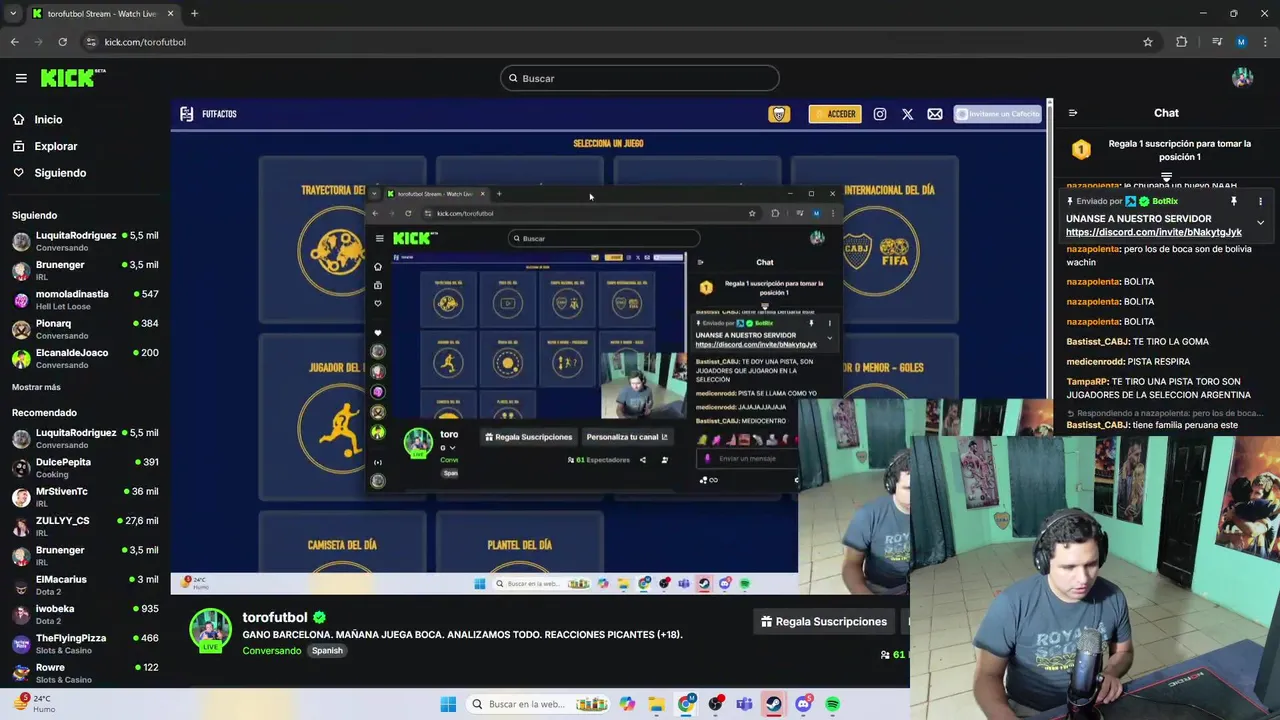Viewport: 1280px width, 720px height.
Task: Open Chrome three-dot menu
Action: (1263, 42)
